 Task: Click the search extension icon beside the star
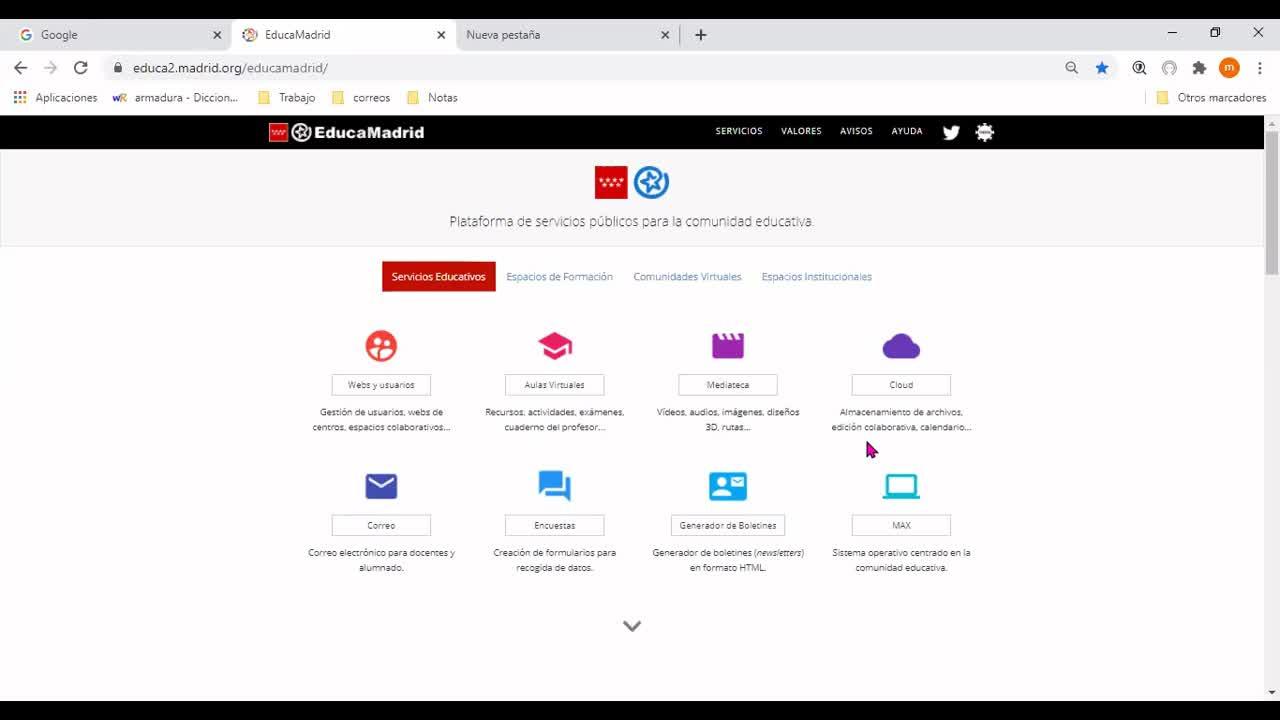[x=1139, y=68]
